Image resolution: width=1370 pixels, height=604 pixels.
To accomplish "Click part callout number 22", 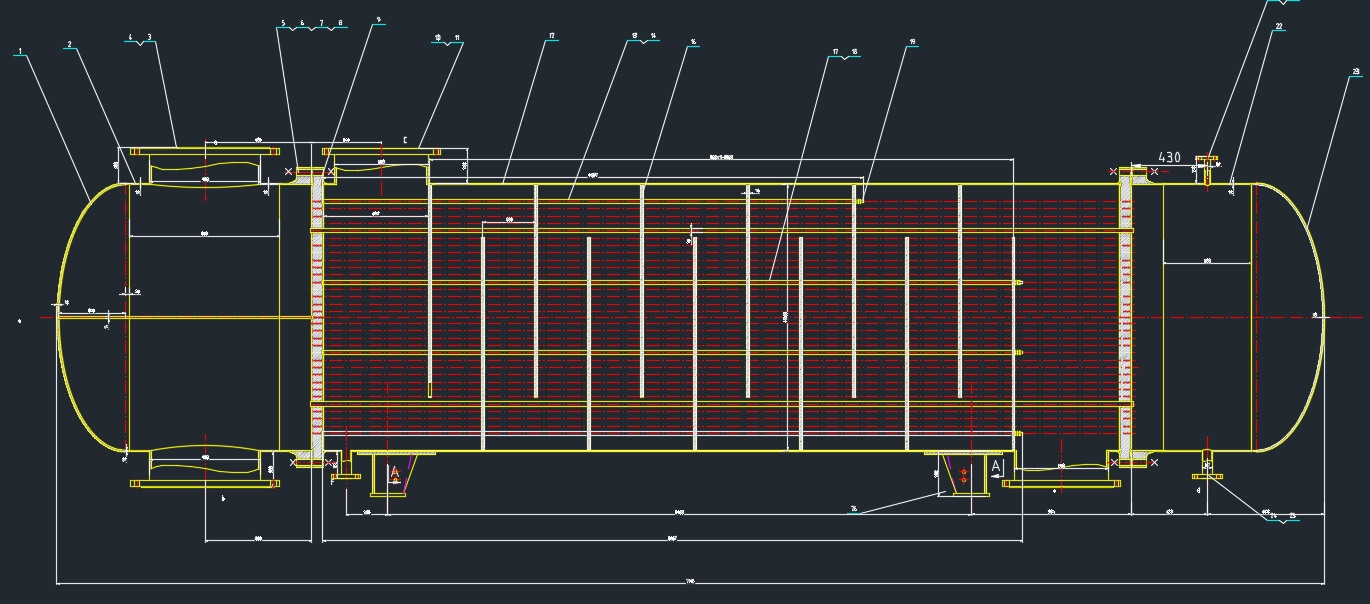I will (x=1278, y=27).
